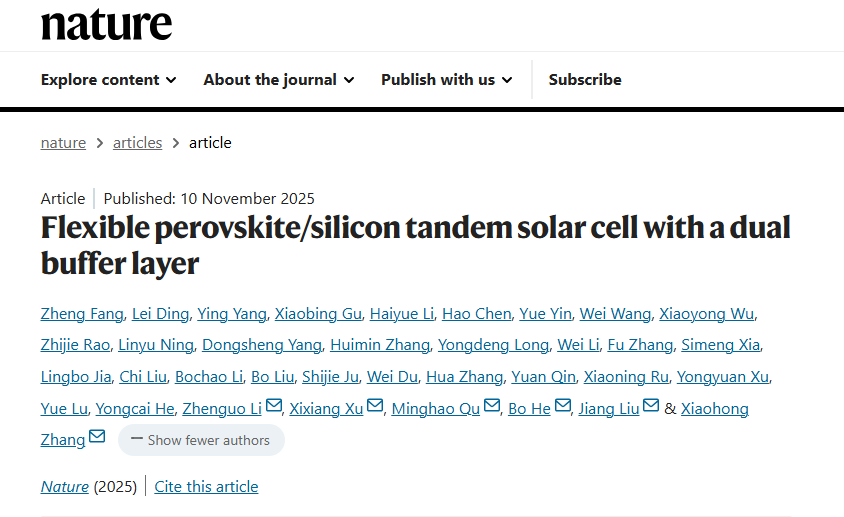Click envelope icon next to Zhenguo Li
The height and width of the screenshot is (517, 844).
pos(274,406)
